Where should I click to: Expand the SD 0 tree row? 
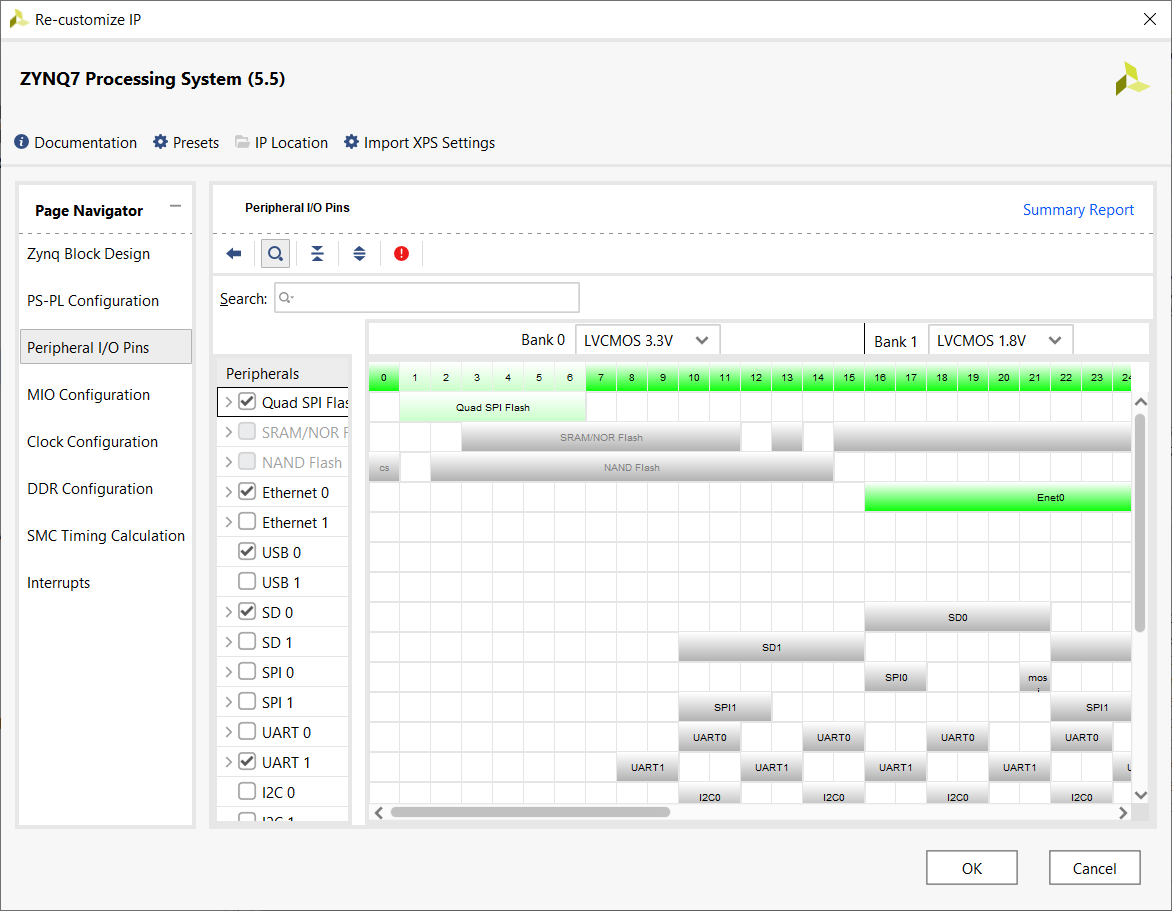pyautogui.click(x=229, y=612)
